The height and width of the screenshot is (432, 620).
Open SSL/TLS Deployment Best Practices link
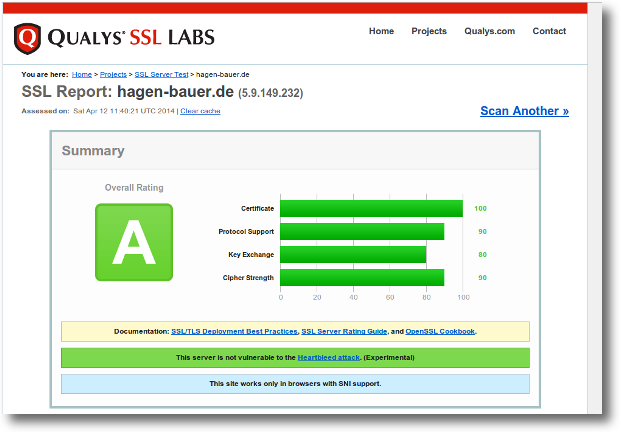click(234, 332)
